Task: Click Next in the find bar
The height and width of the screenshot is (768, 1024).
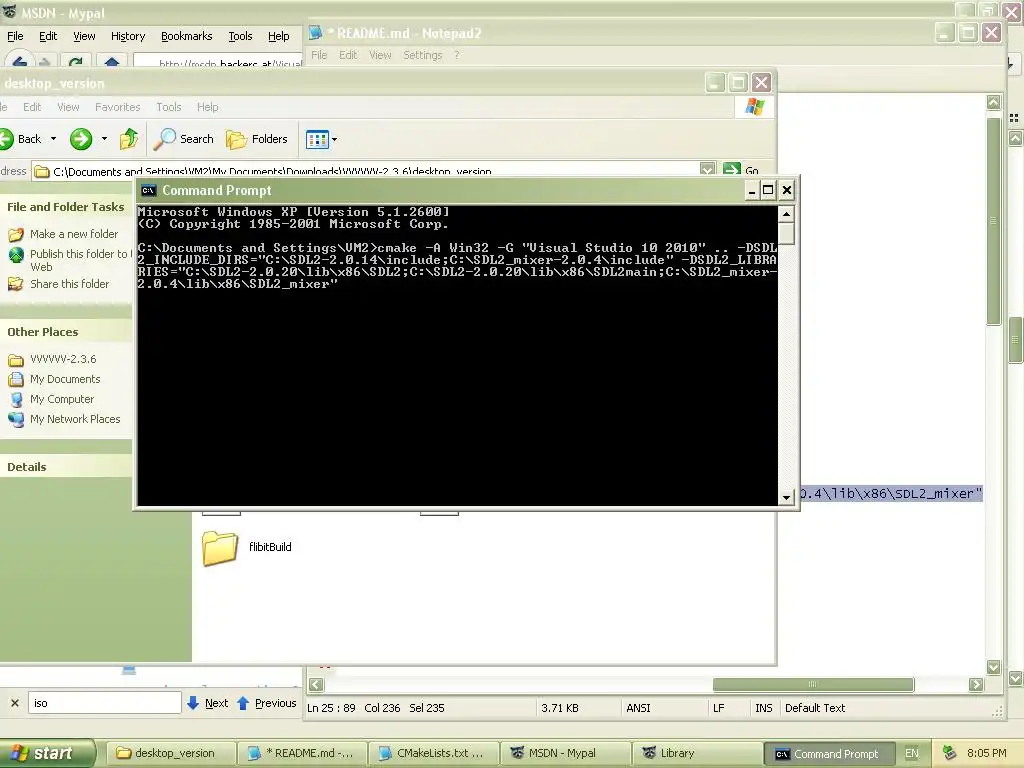Action: pyautogui.click(x=208, y=703)
